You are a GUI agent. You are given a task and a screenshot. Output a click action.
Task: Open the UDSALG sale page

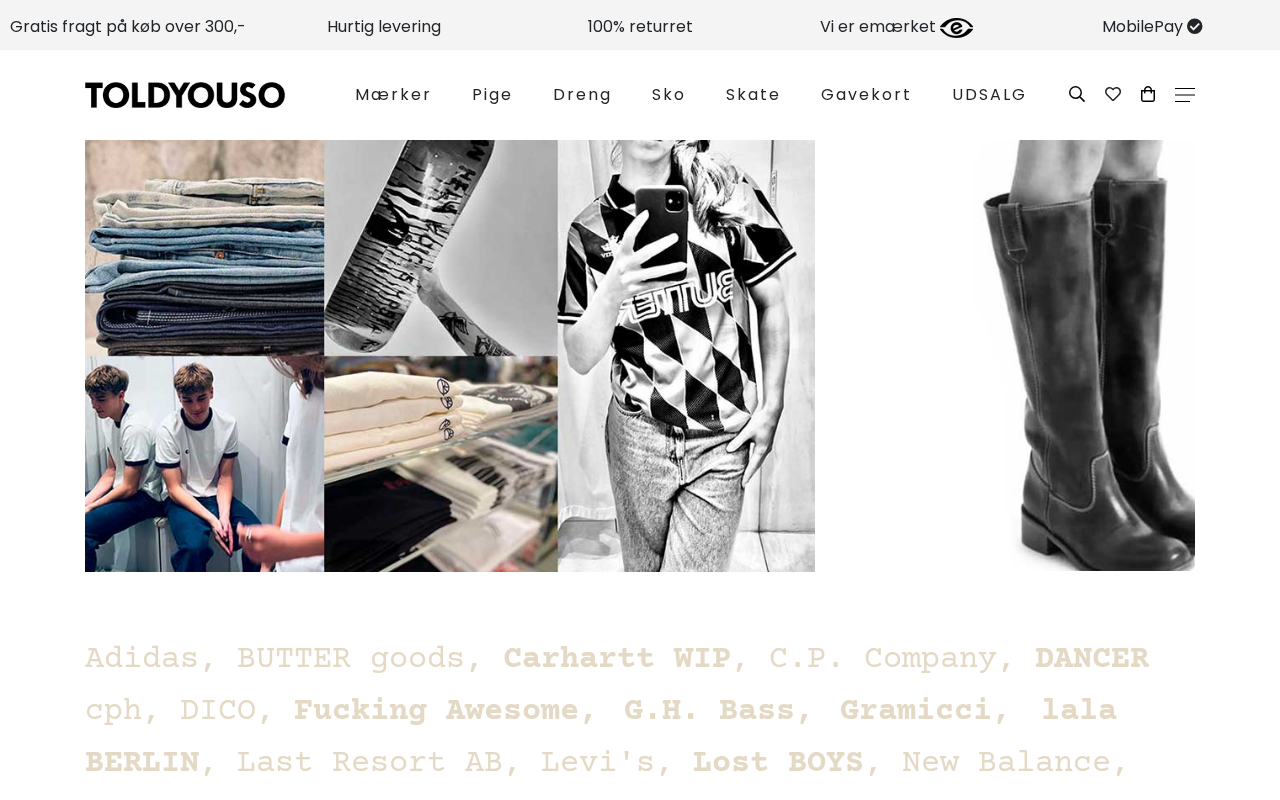pyautogui.click(x=989, y=94)
